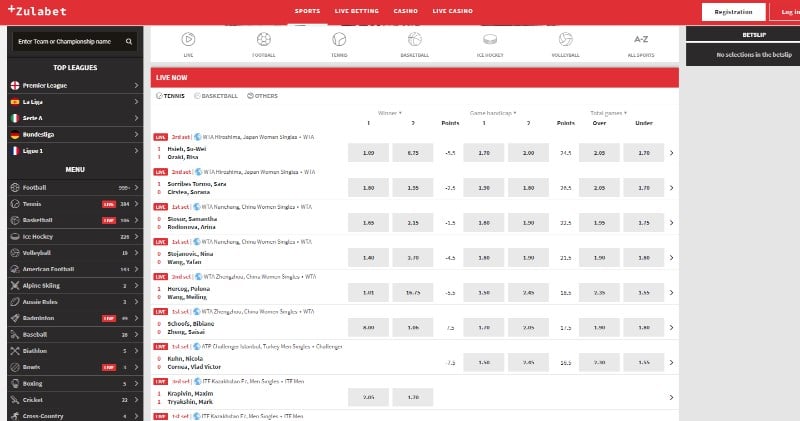Select the Volleyball icon in top bar
Screen dimensions: 800x421
pyautogui.click(x=566, y=39)
